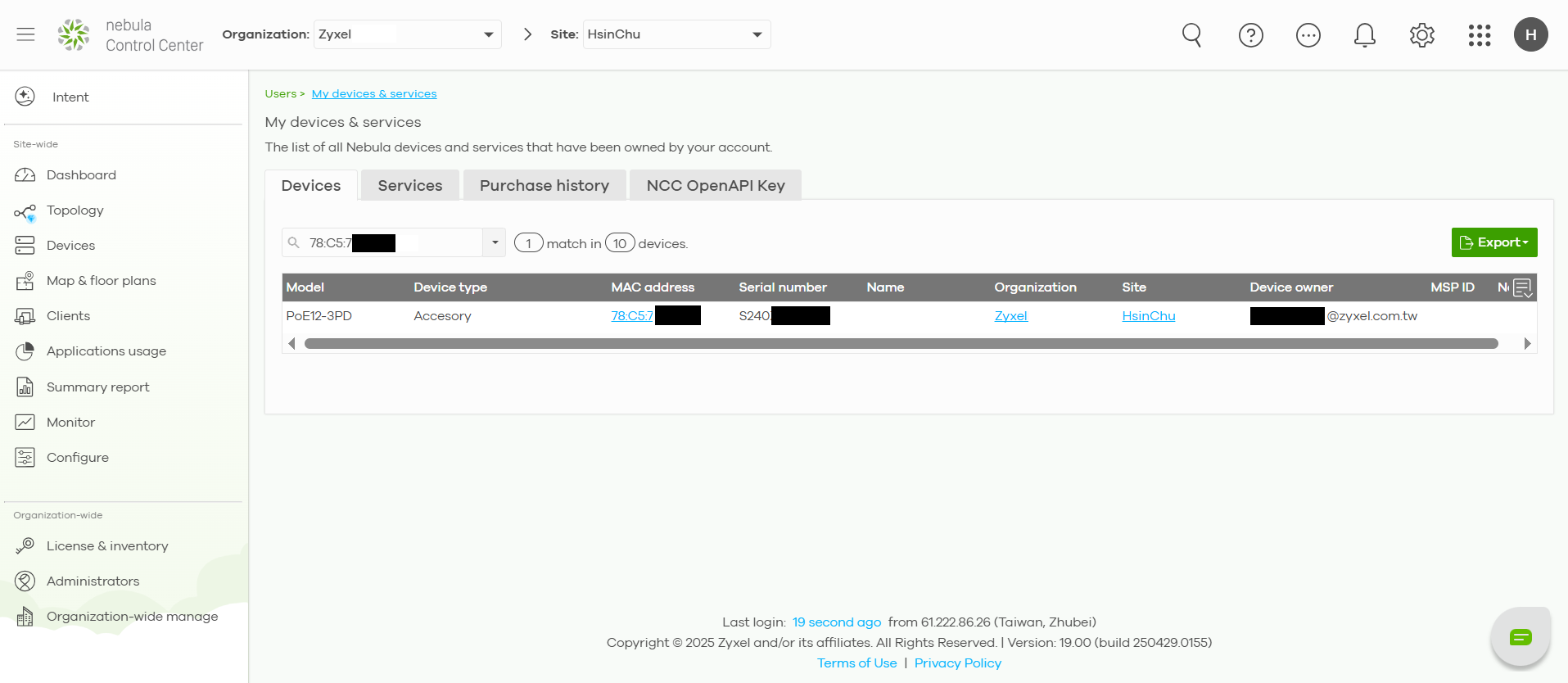Open Clients from the sidebar

[x=68, y=316]
